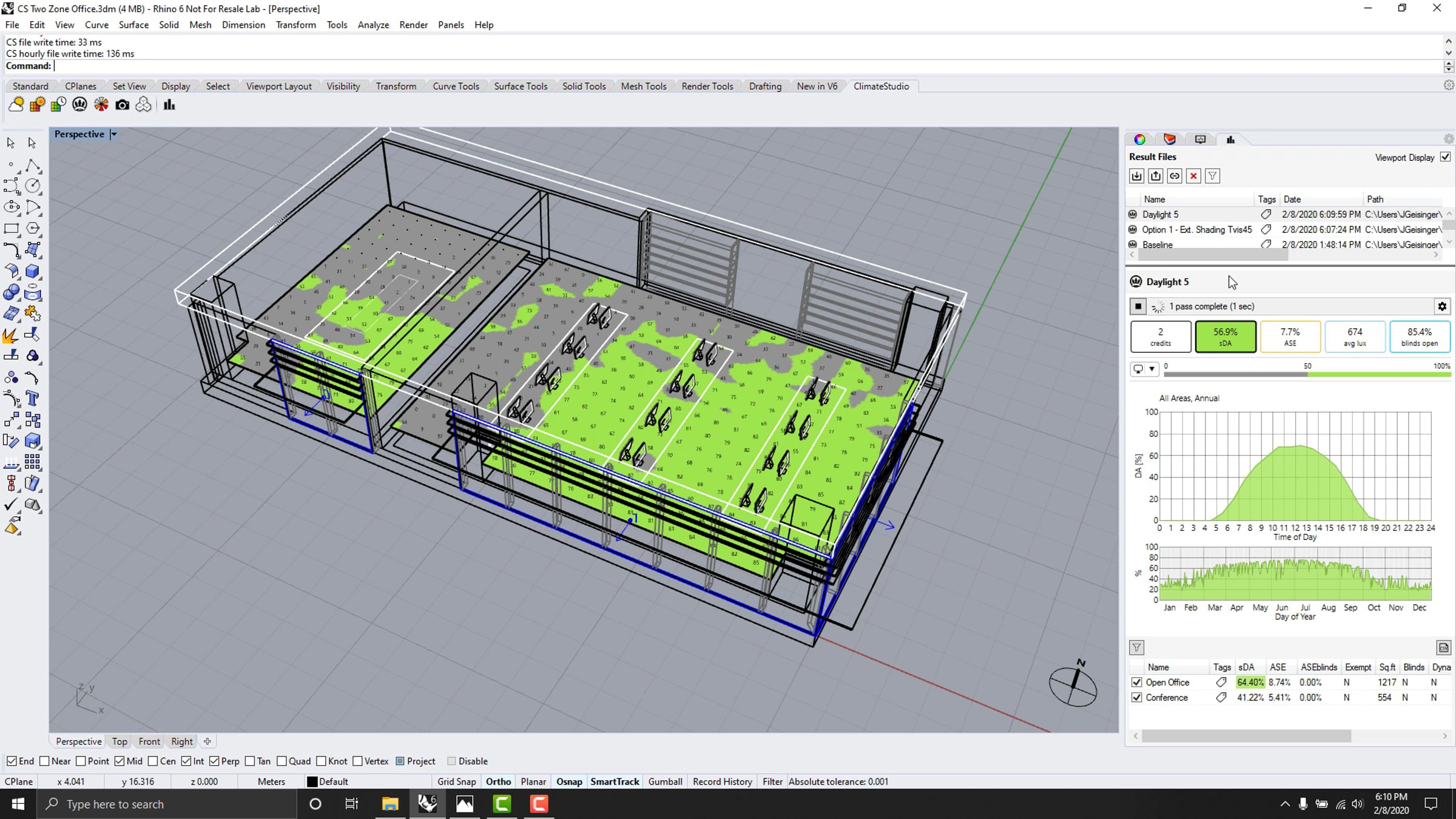Click the daylight availability icon with clock
The height and width of the screenshot is (819, 1456).
tap(58, 105)
